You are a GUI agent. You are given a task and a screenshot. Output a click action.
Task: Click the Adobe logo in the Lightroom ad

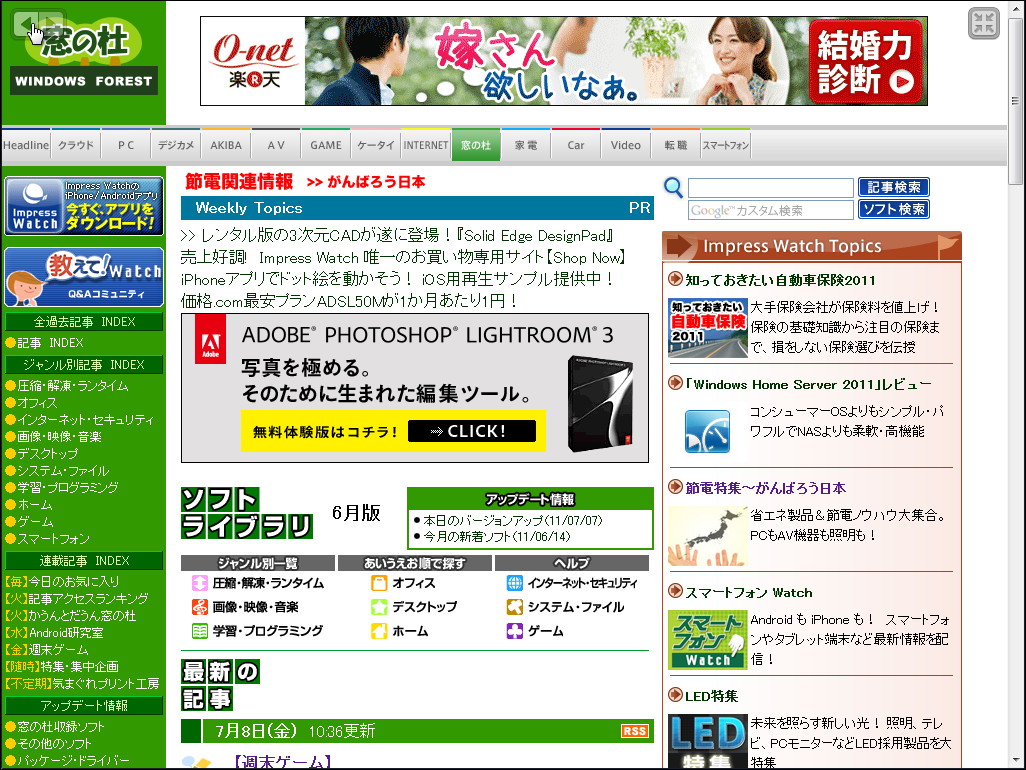pos(210,339)
